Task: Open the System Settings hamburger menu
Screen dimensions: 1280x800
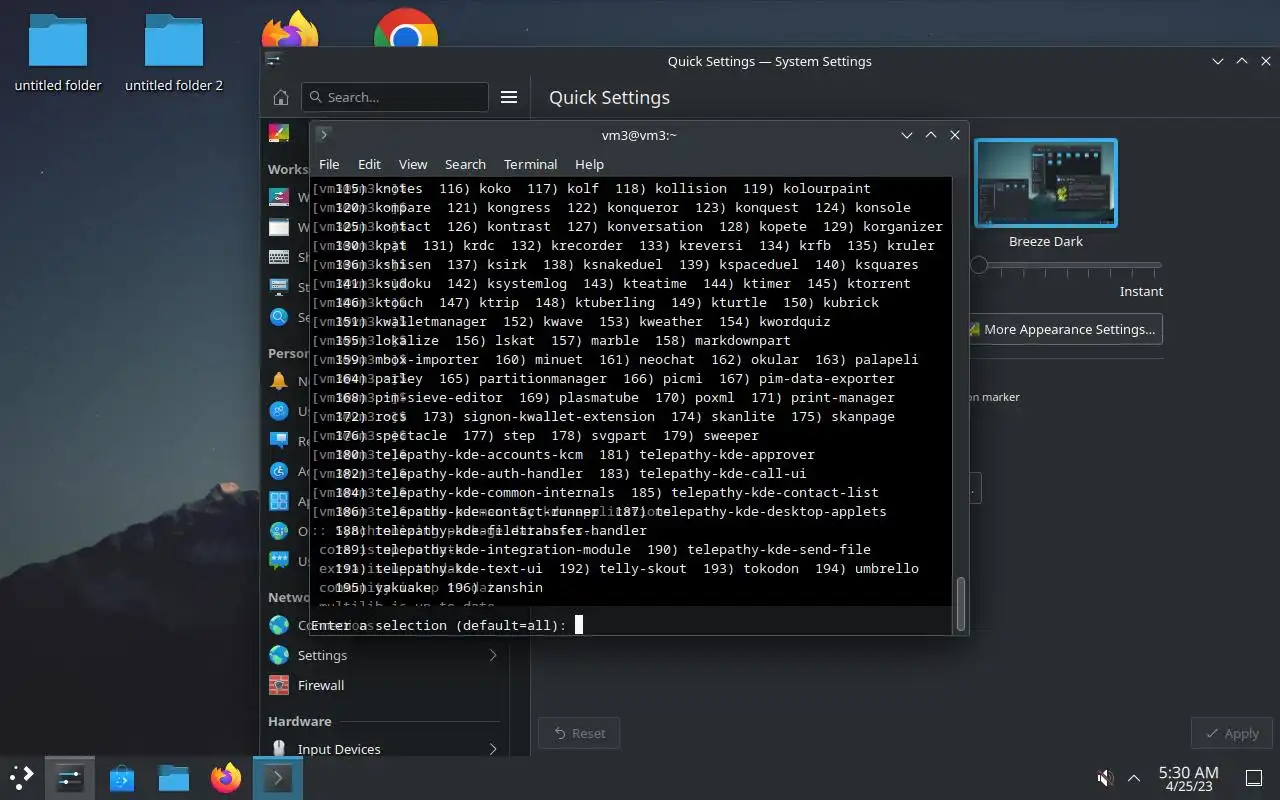Action: coord(509,97)
